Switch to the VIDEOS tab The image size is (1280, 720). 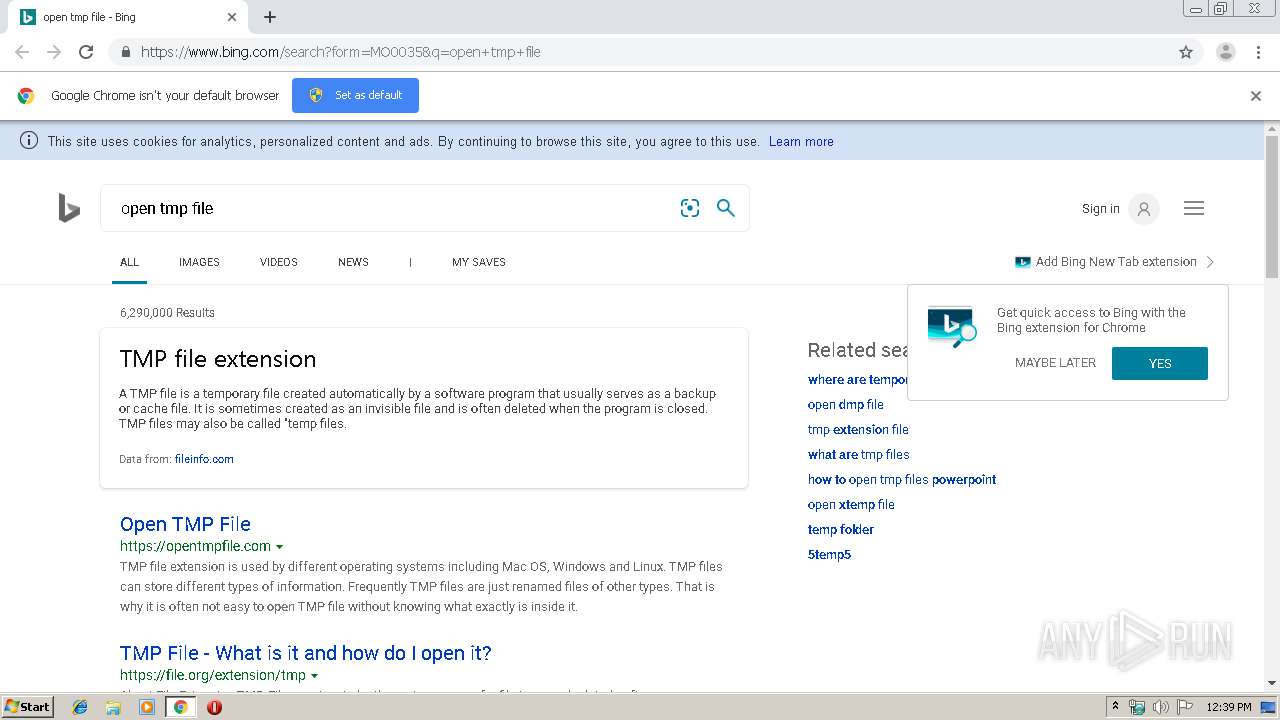(279, 262)
